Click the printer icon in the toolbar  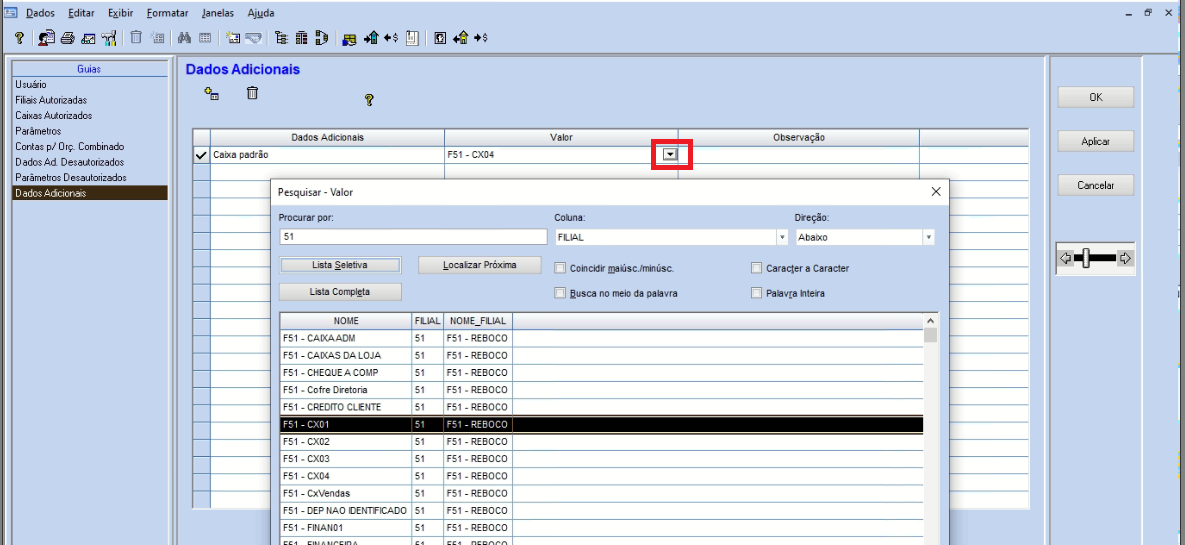[68, 38]
